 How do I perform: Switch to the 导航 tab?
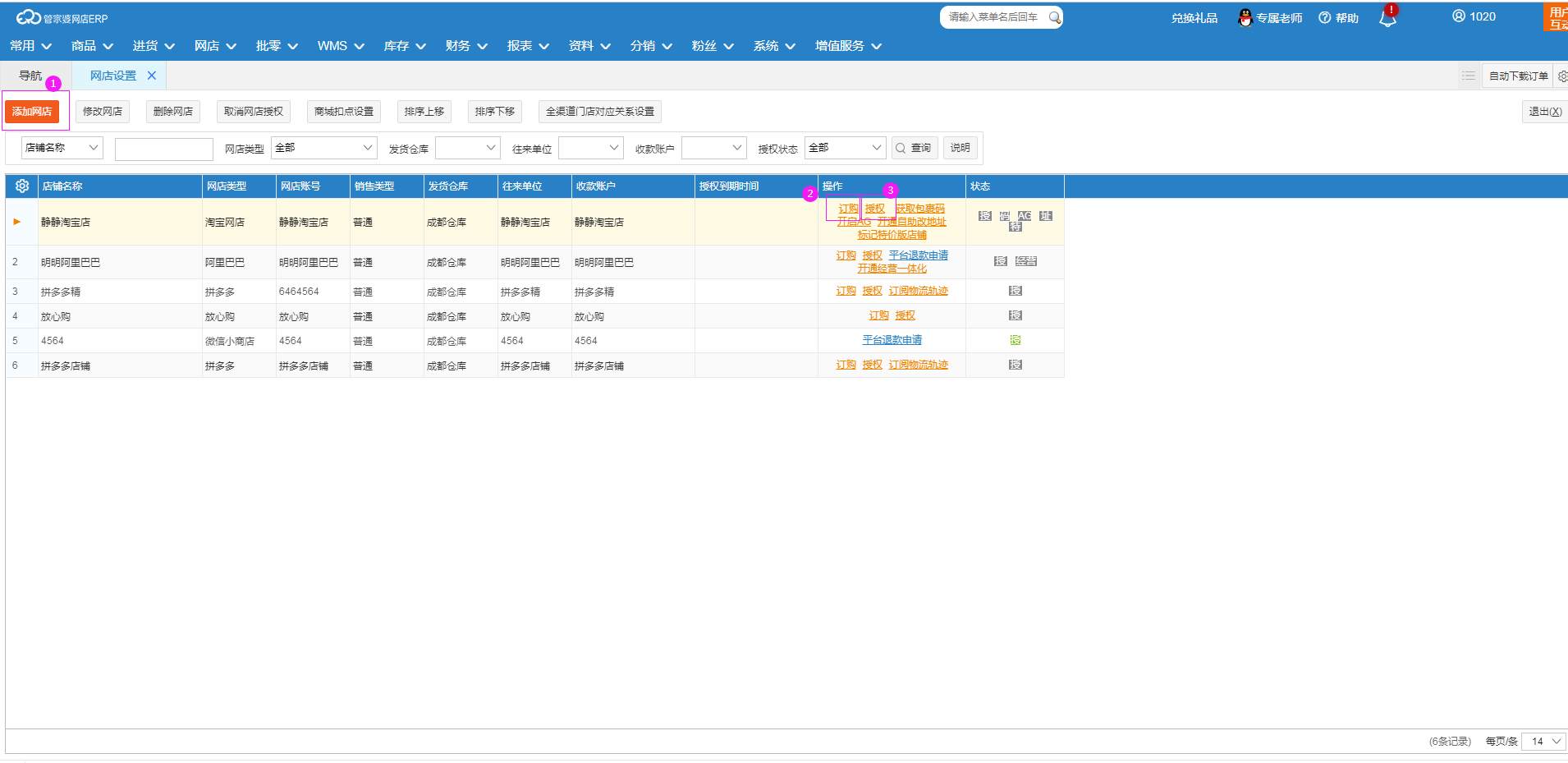30,76
